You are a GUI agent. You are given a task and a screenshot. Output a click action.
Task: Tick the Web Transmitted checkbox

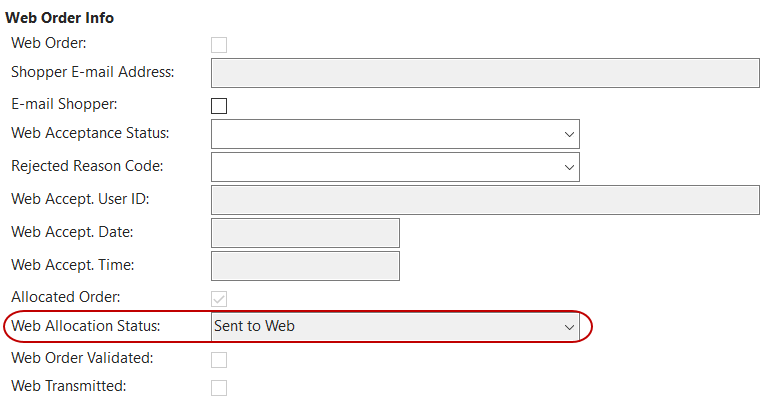[219, 387]
